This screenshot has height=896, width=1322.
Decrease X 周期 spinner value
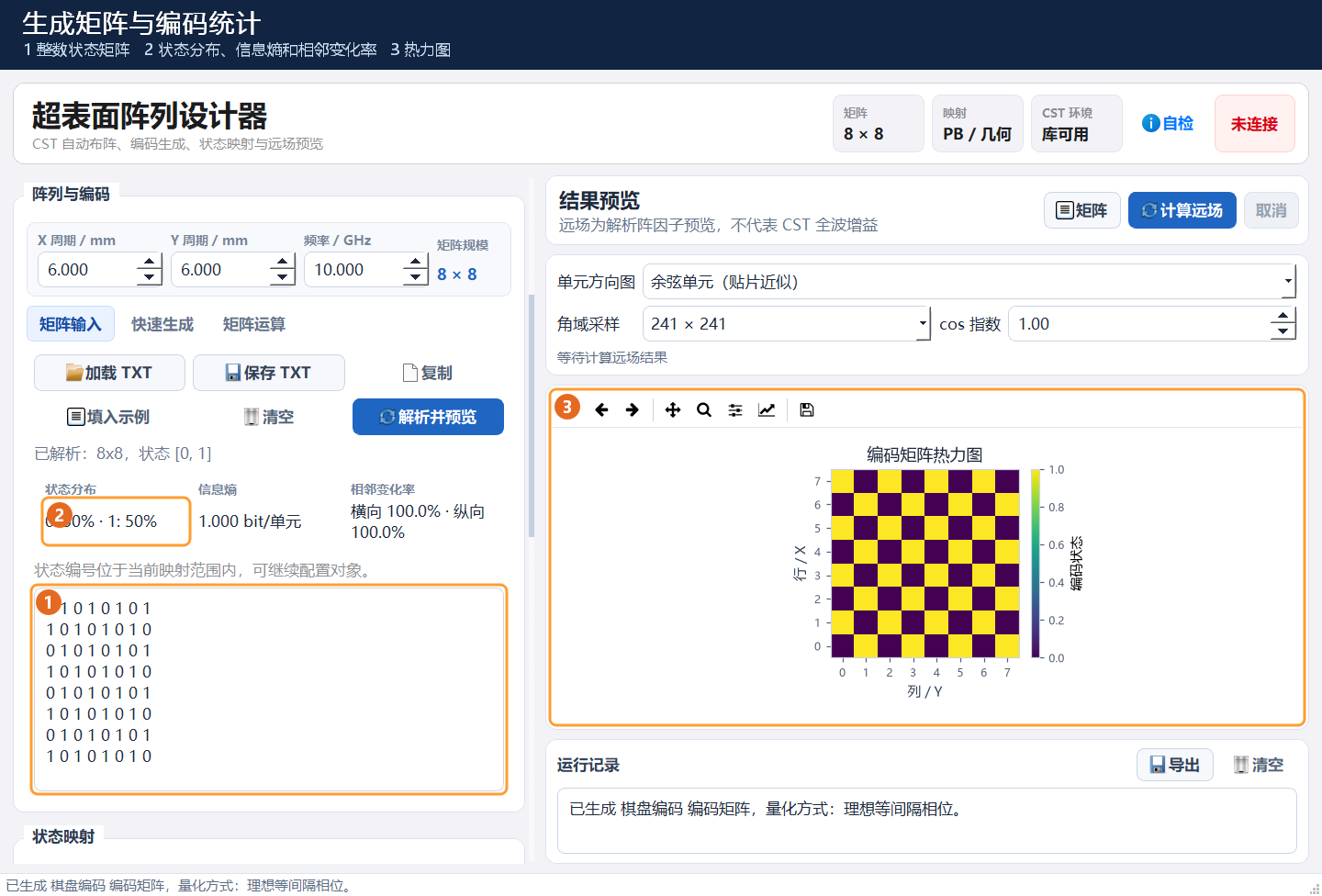tap(150, 278)
